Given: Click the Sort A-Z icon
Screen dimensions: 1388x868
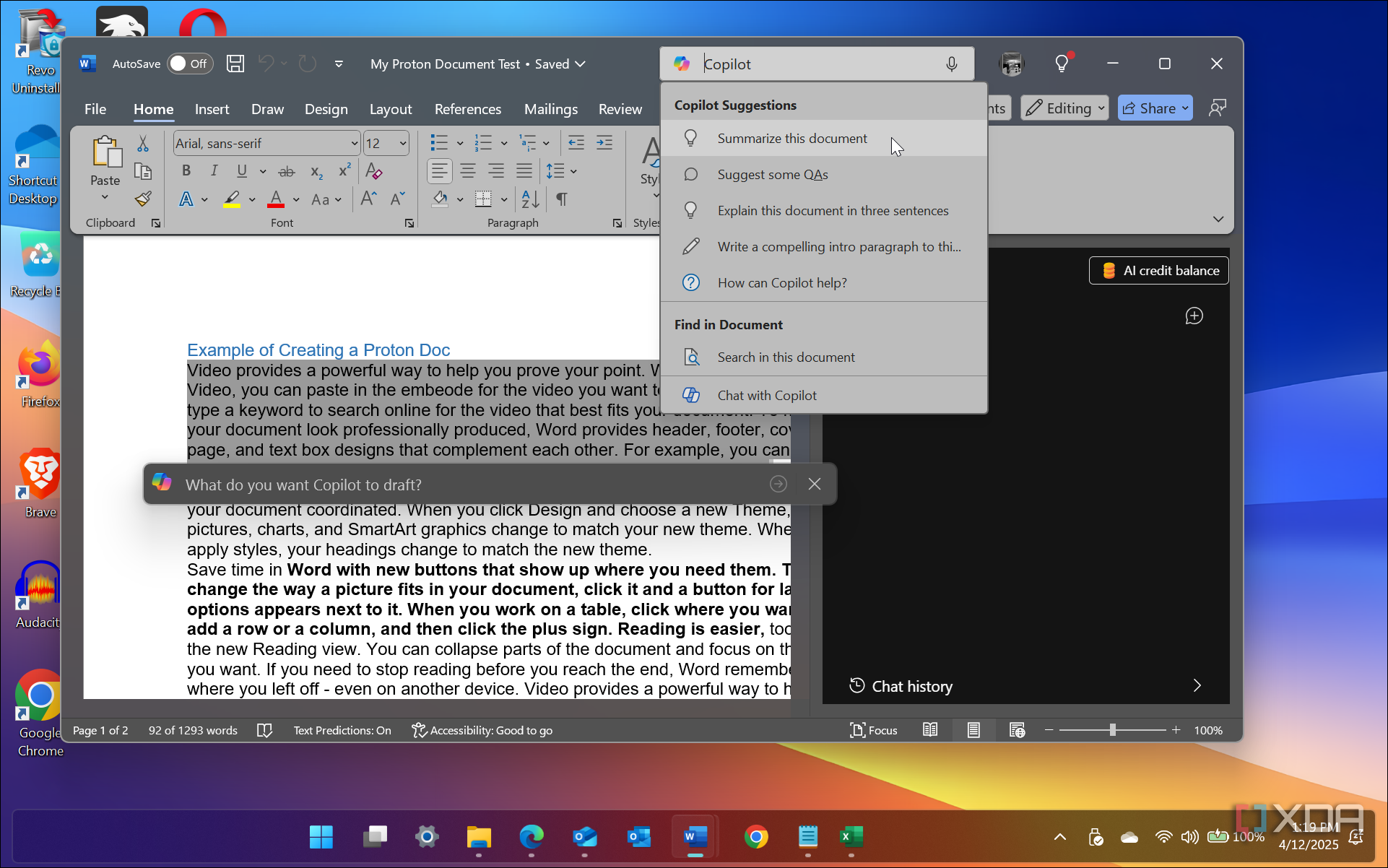Looking at the screenshot, I should 530,199.
